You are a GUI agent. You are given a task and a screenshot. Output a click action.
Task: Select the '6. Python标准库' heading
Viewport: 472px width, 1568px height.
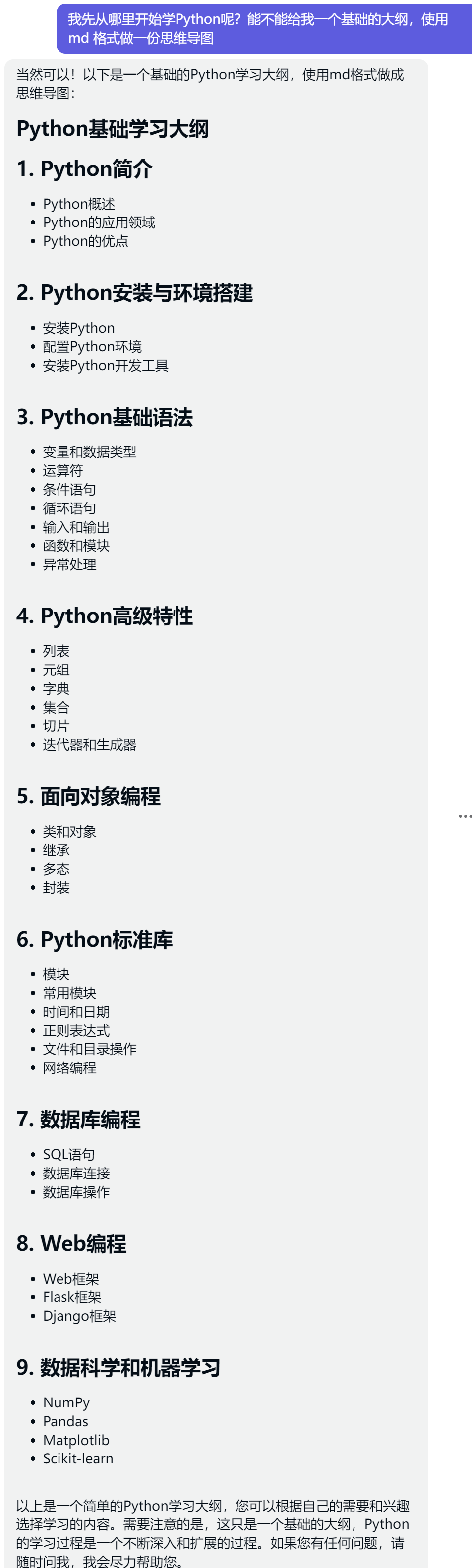[94, 940]
